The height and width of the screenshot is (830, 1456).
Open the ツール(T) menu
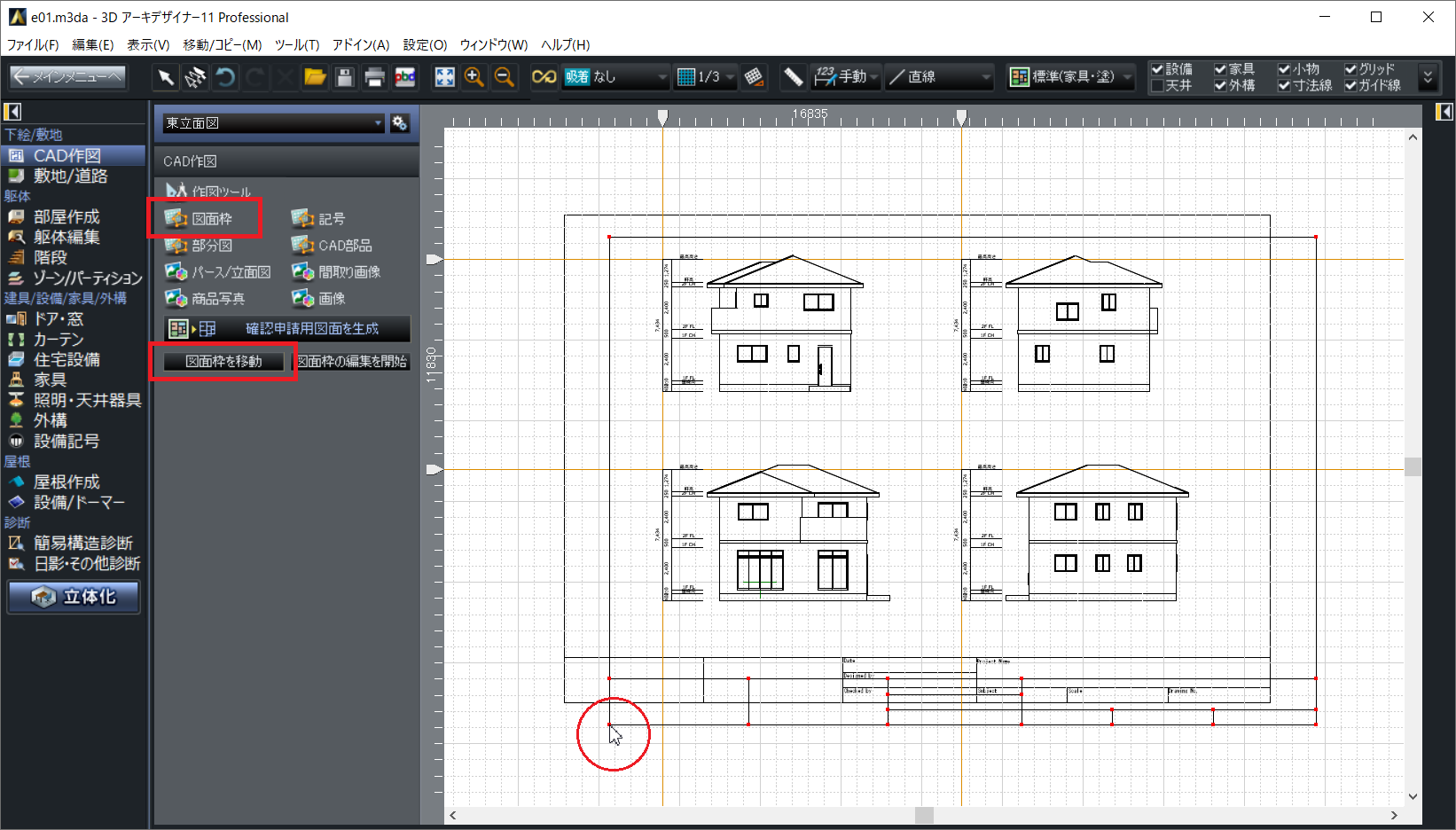tap(296, 44)
